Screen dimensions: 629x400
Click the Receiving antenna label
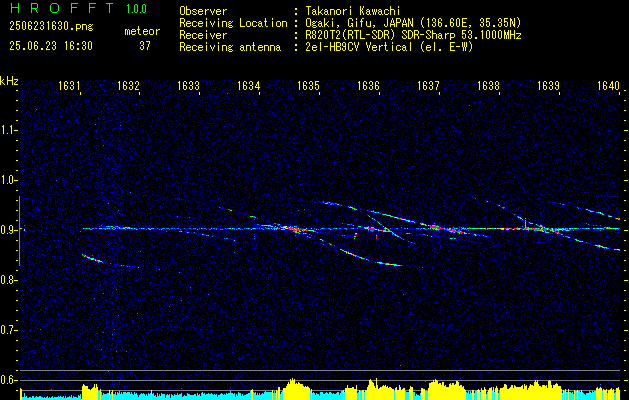(x=230, y=47)
